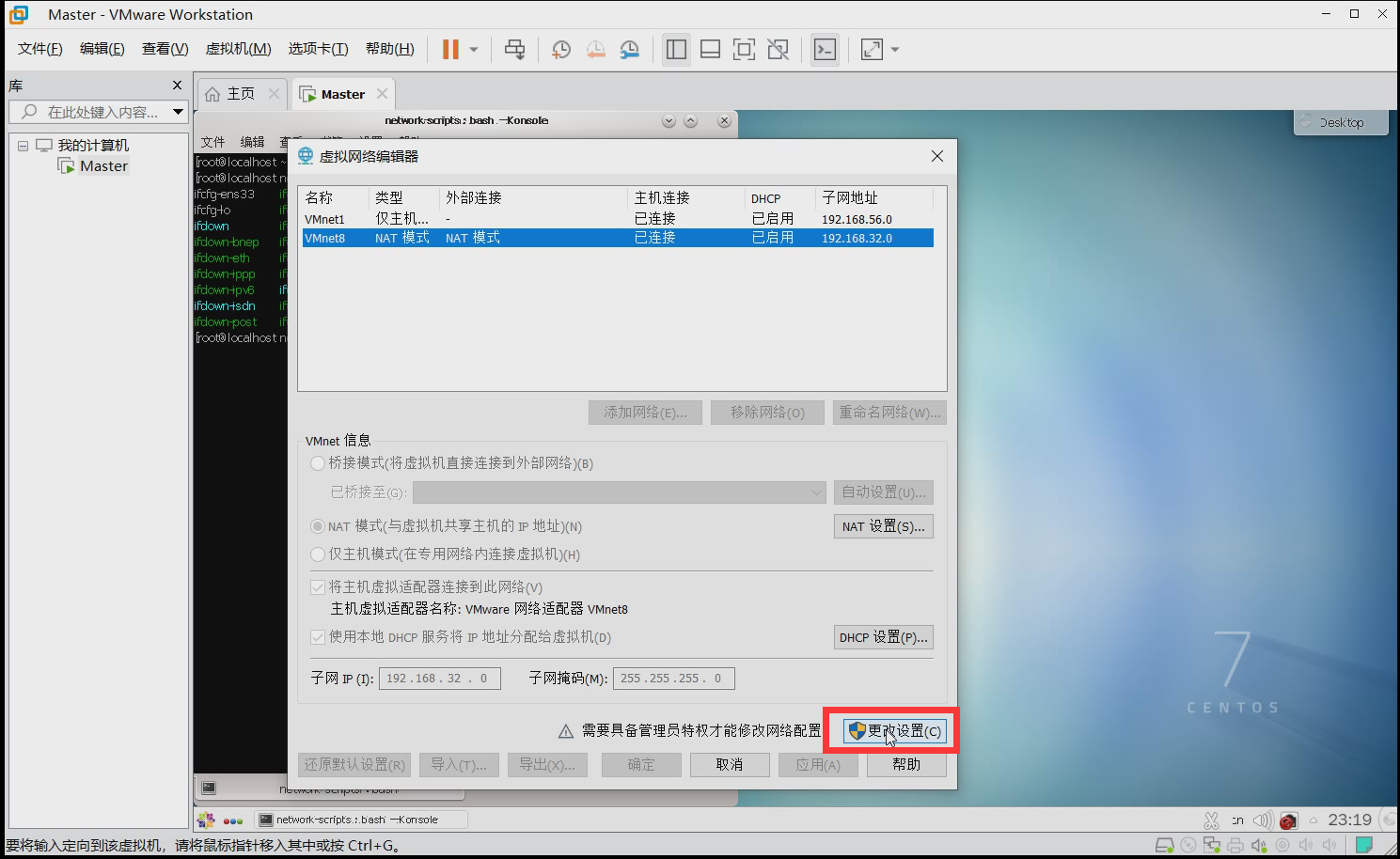Click the KDE activities three-dots icon
This screenshot has width=1400, height=859.
pyautogui.click(x=233, y=820)
